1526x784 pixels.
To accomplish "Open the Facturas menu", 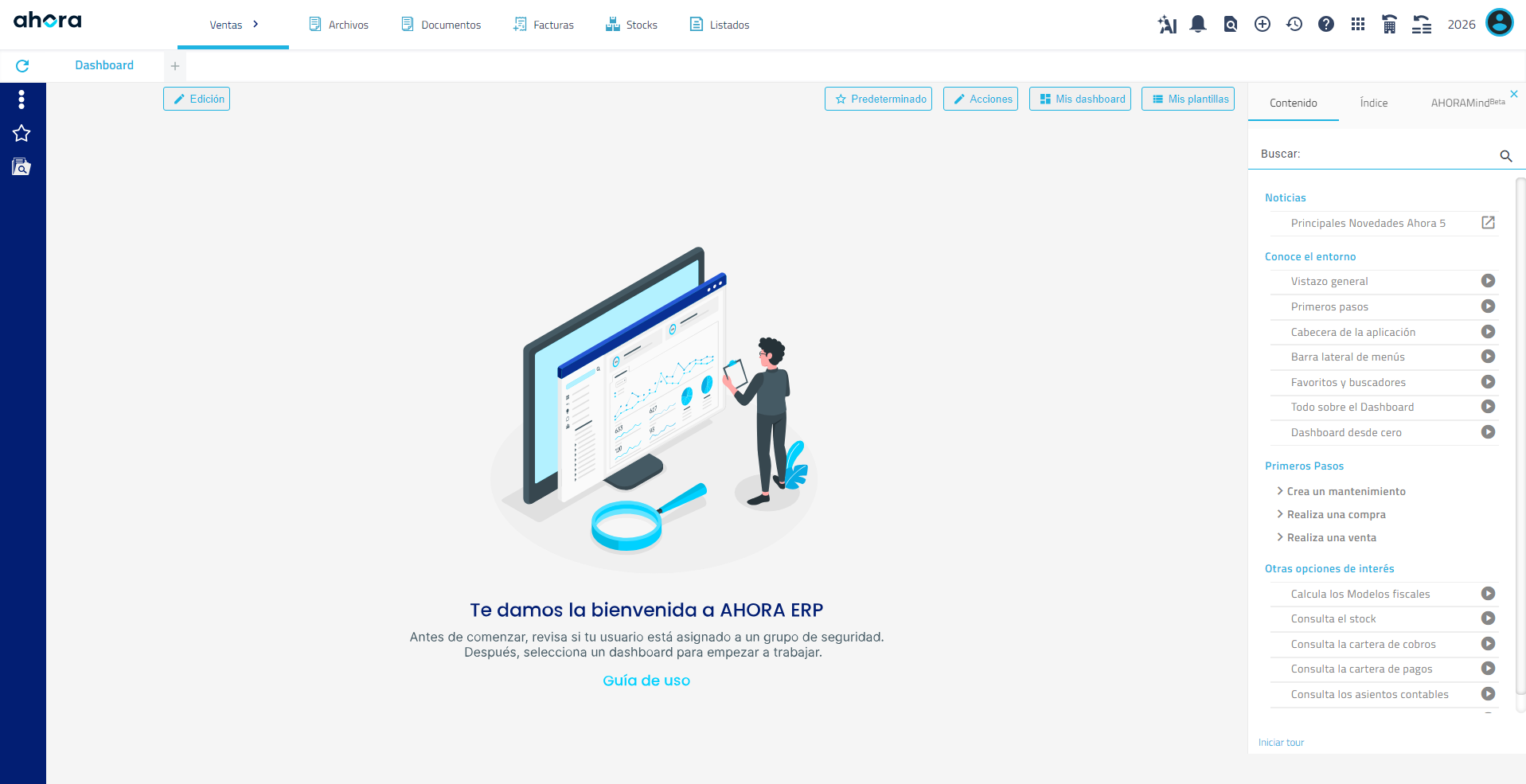I will (x=544, y=25).
